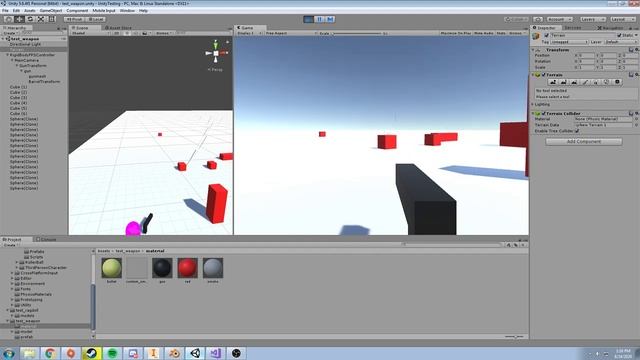Toggle the Terrain Collider enabled checkbox
The height and width of the screenshot is (360, 640).
(544, 113)
